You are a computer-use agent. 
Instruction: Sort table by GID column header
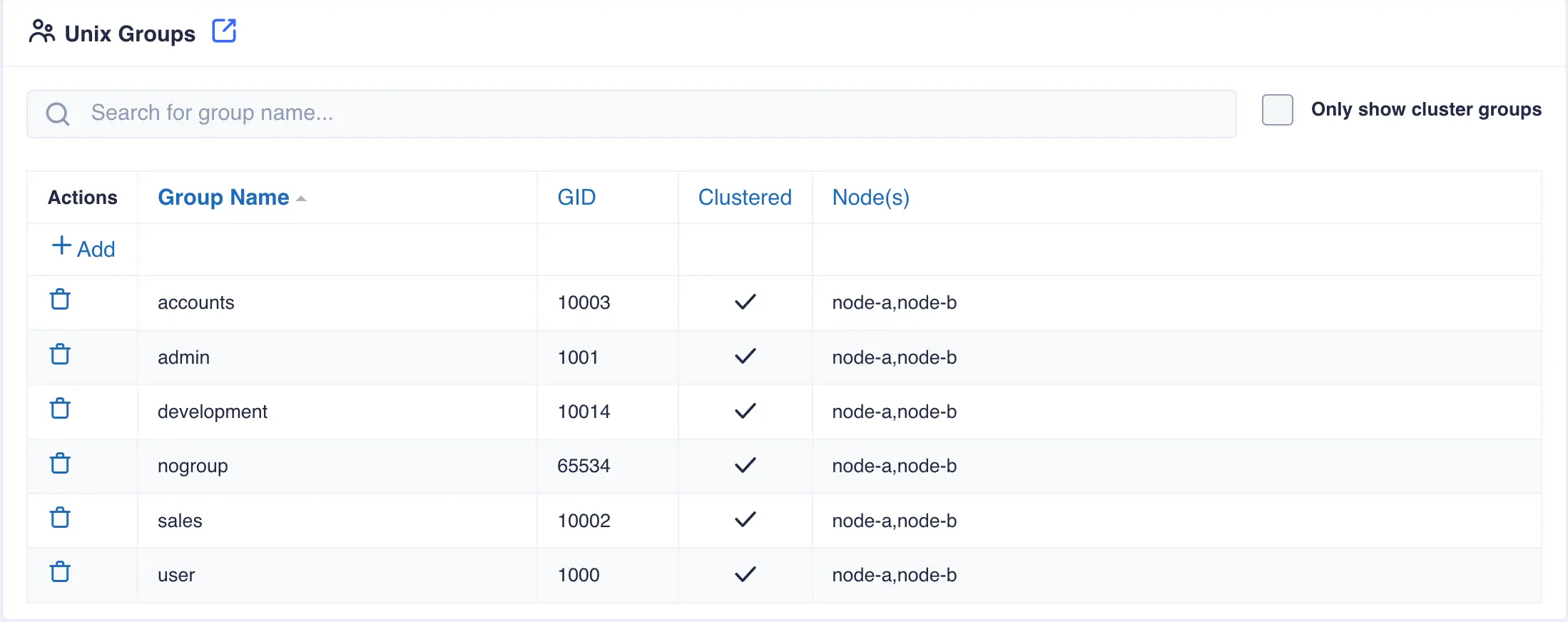[x=576, y=198]
